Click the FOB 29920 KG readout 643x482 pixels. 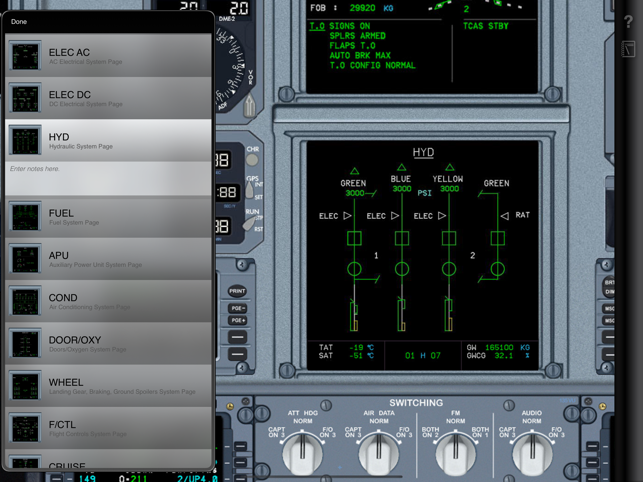(351, 8)
